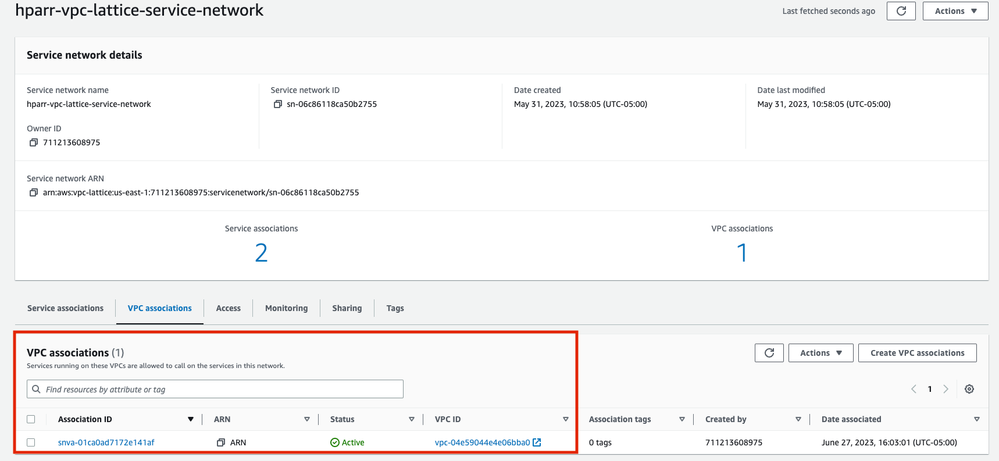Select the snva-01ca0ad7172e141af row checkbox
Image resolution: width=999 pixels, height=461 pixels.
point(32,442)
